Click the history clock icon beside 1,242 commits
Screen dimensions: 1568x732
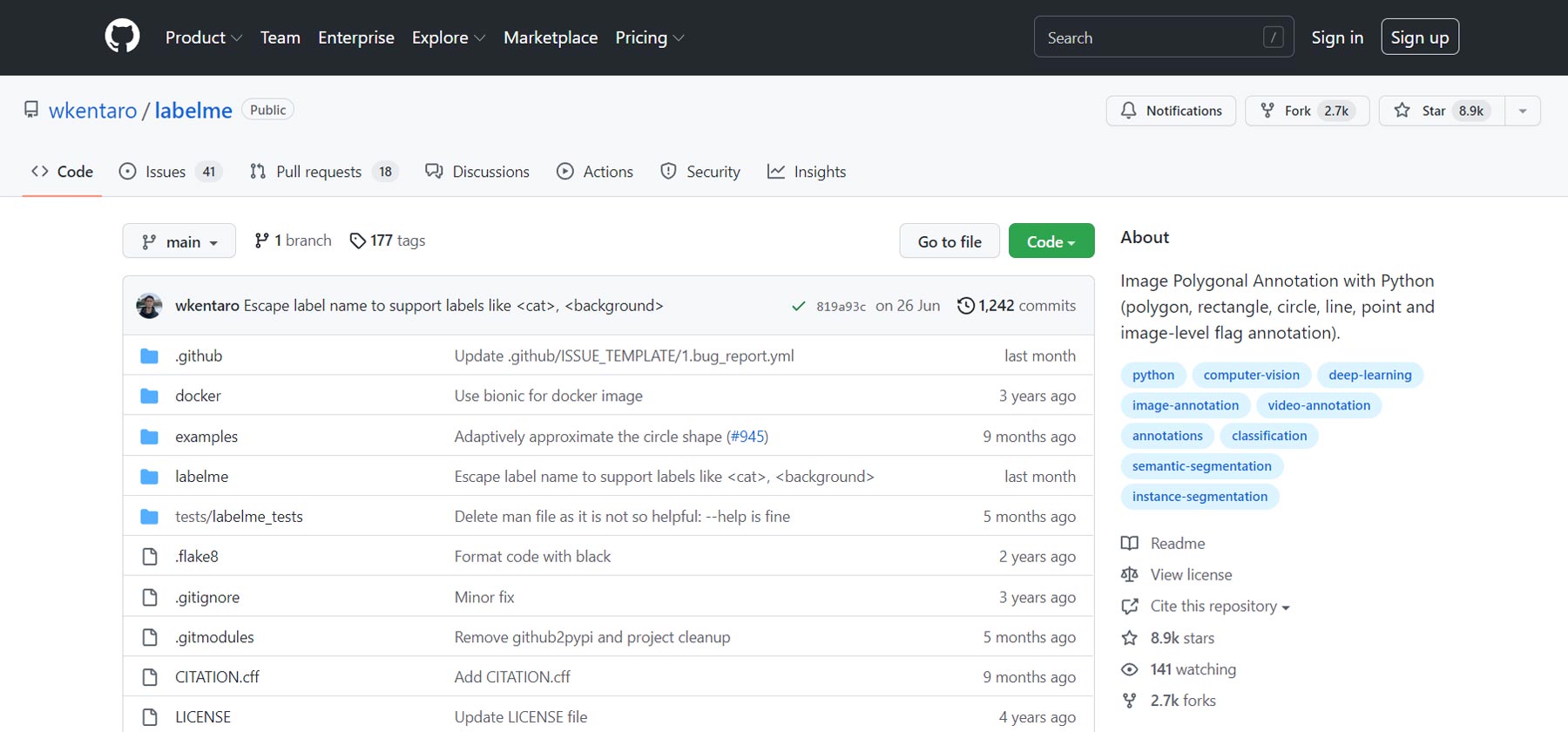(x=965, y=306)
